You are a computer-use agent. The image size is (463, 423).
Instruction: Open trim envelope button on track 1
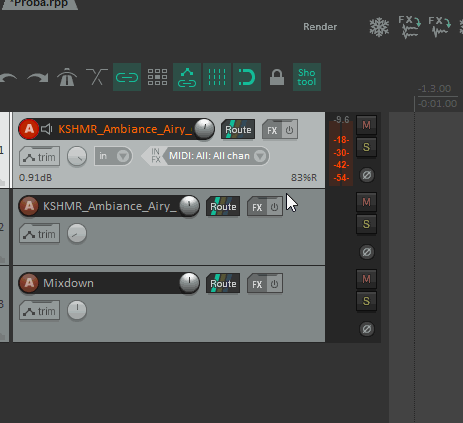(x=40, y=156)
